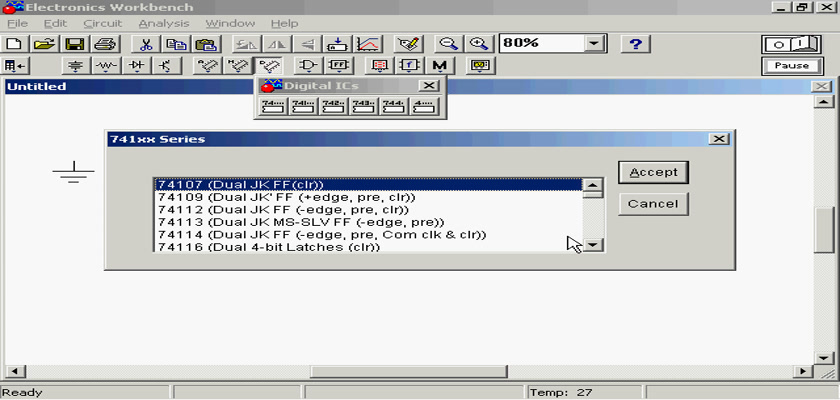
Task: Open component properties icon
Action: click(x=409, y=43)
